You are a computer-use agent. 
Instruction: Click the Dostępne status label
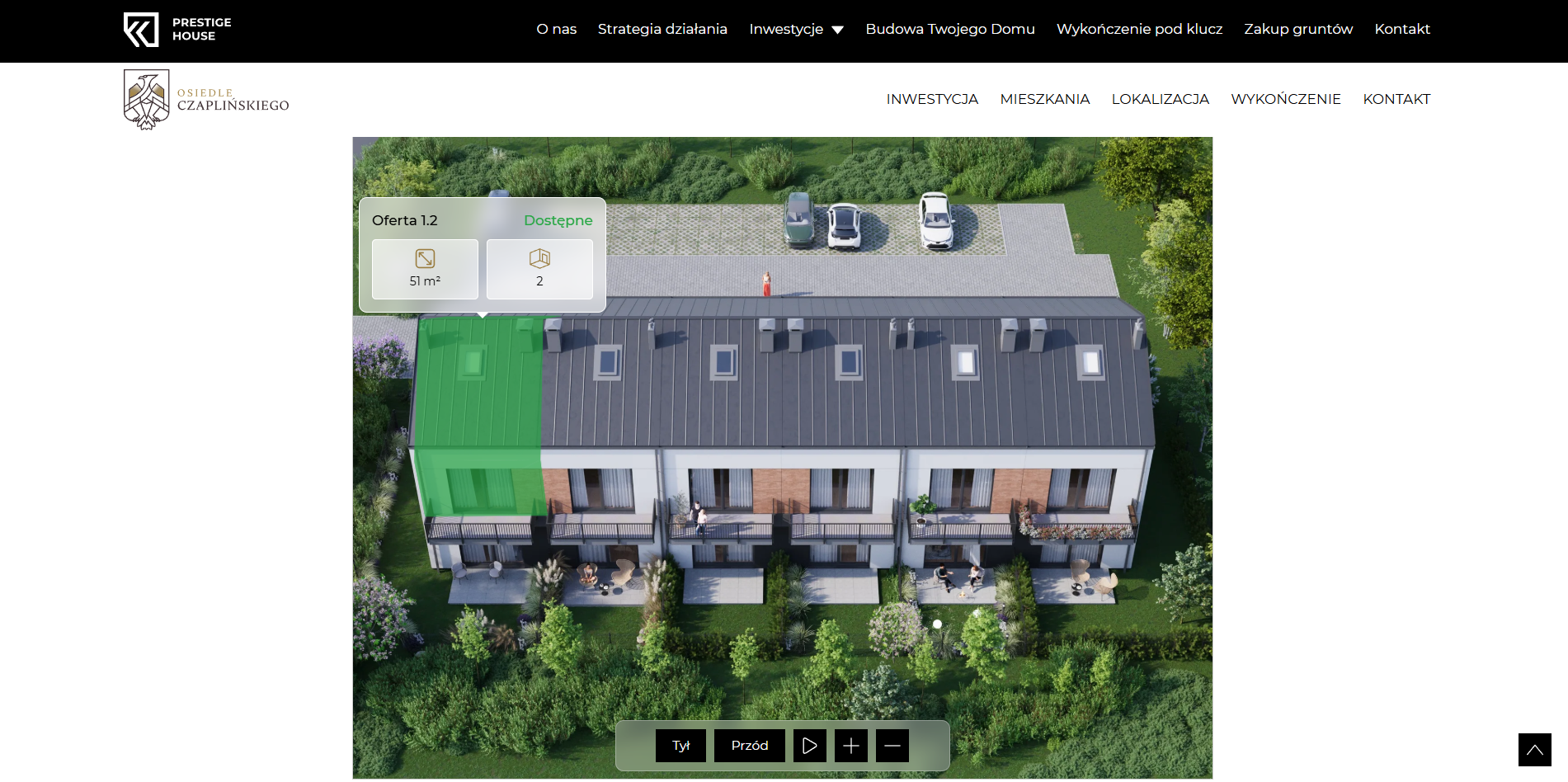pos(558,220)
